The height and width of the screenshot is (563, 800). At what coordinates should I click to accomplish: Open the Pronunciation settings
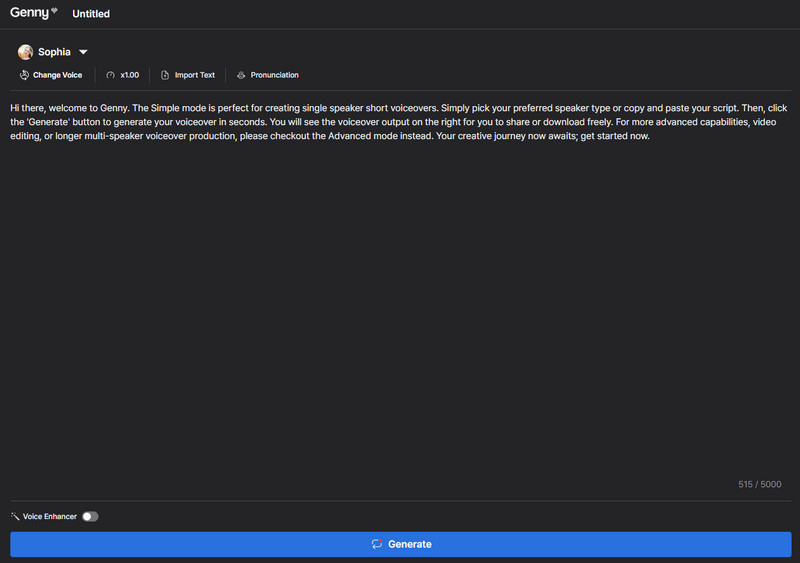[x=274, y=75]
